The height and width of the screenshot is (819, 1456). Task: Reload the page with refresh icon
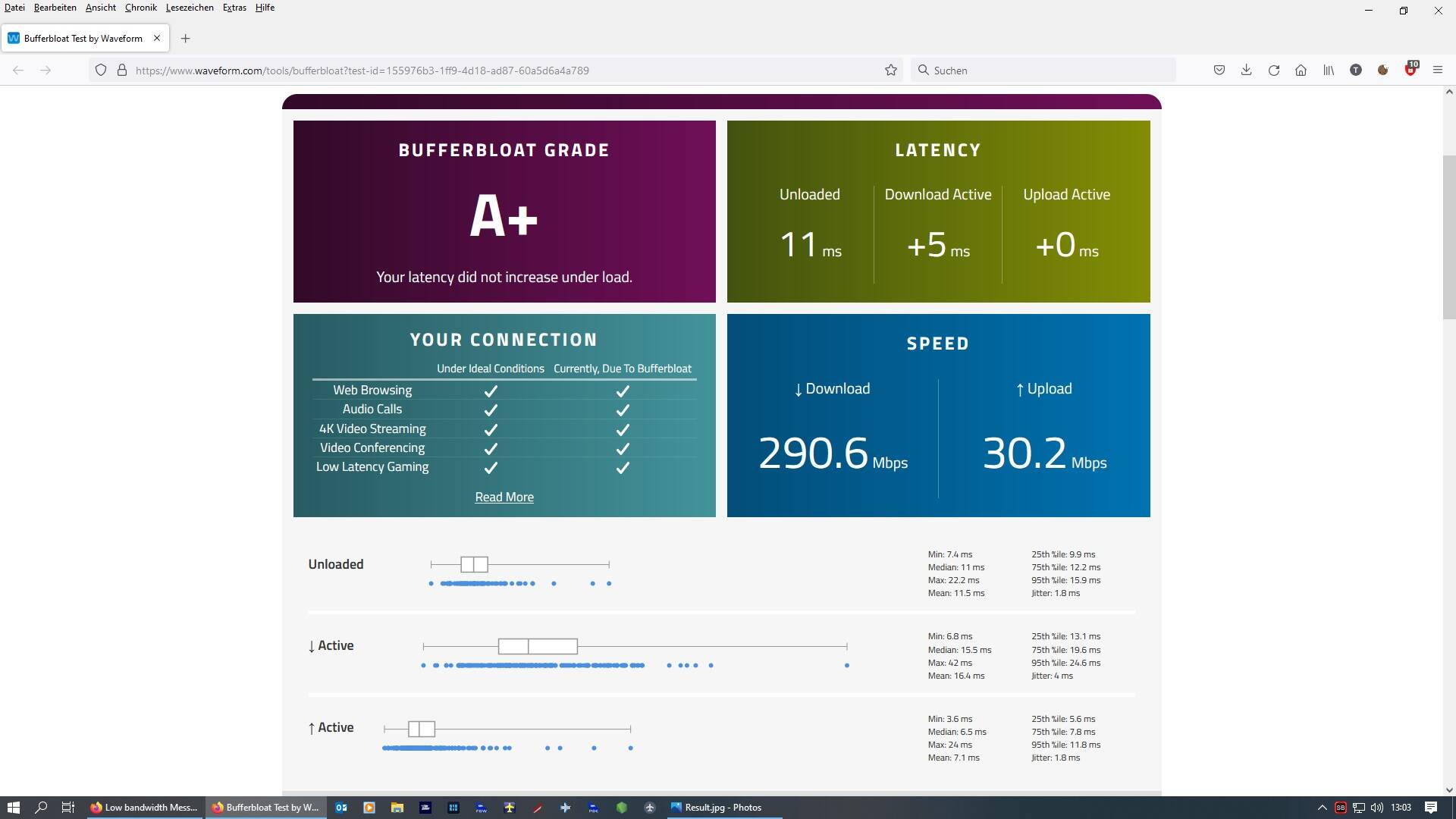tap(1274, 70)
